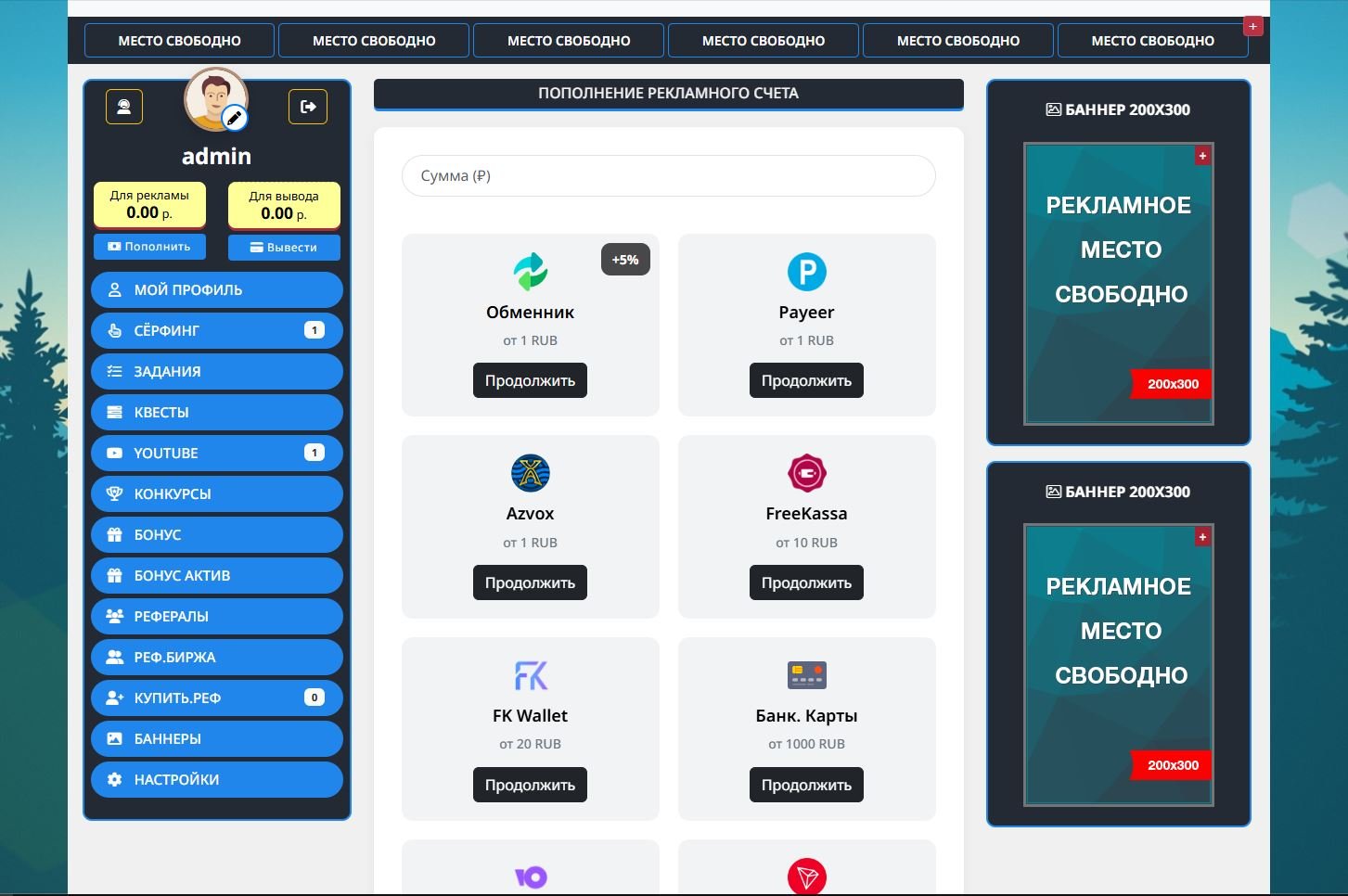This screenshot has height=896, width=1348.
Task: Open ЗАДАНИЯ menu item
Action: 217,371
